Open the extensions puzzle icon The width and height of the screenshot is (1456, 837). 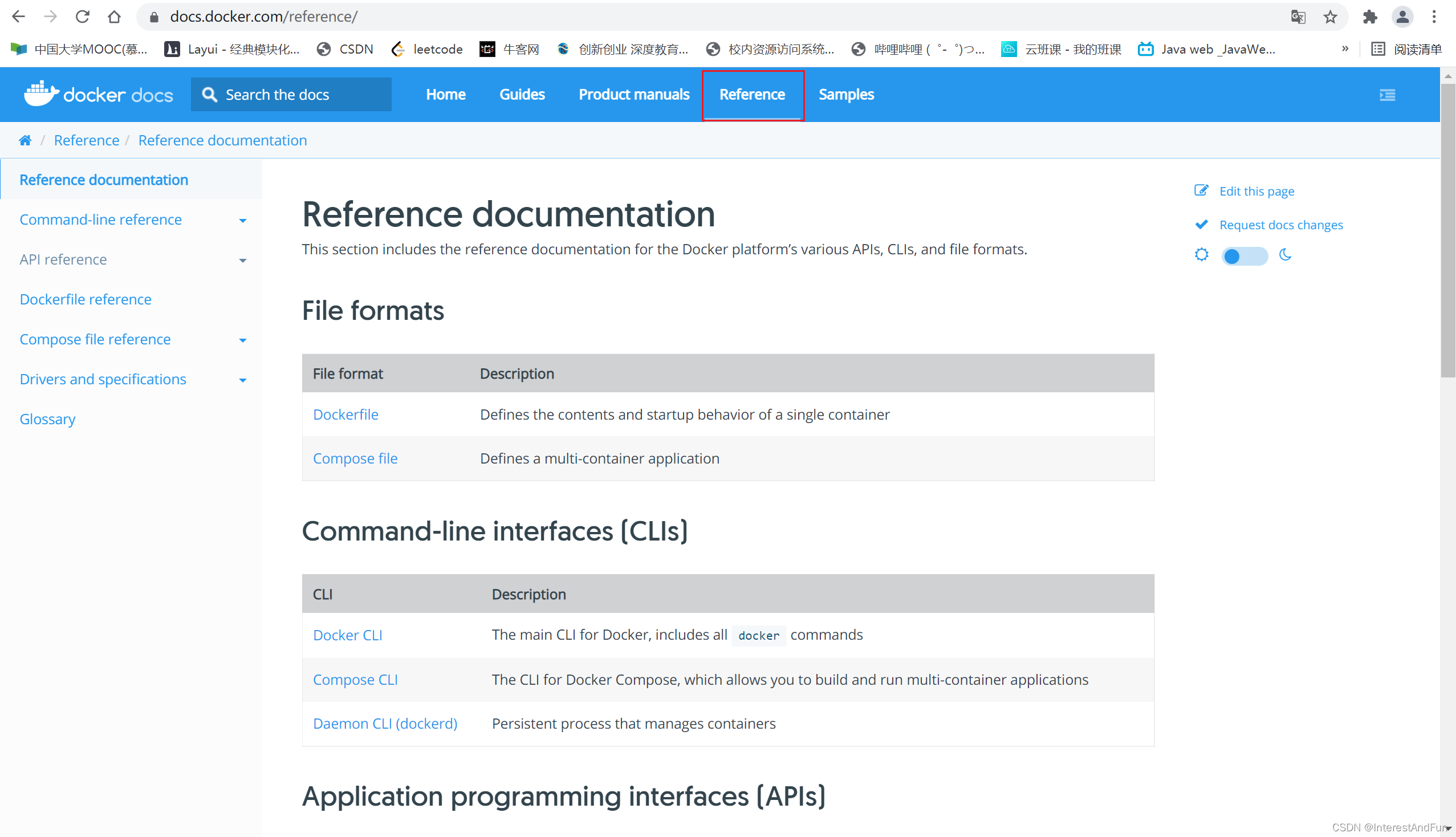tap(1370, 17)
